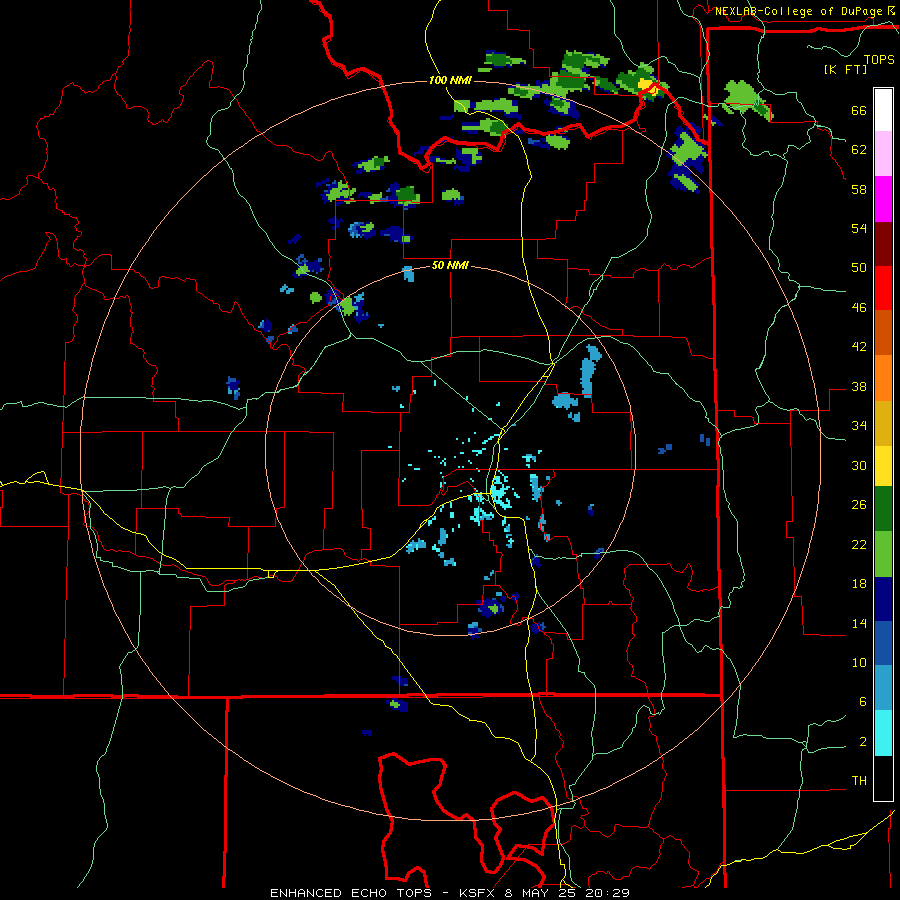This screenshot has height=900, width=900.
Task: Pick the bright orange legend swatch
Action: coord(883,377)
